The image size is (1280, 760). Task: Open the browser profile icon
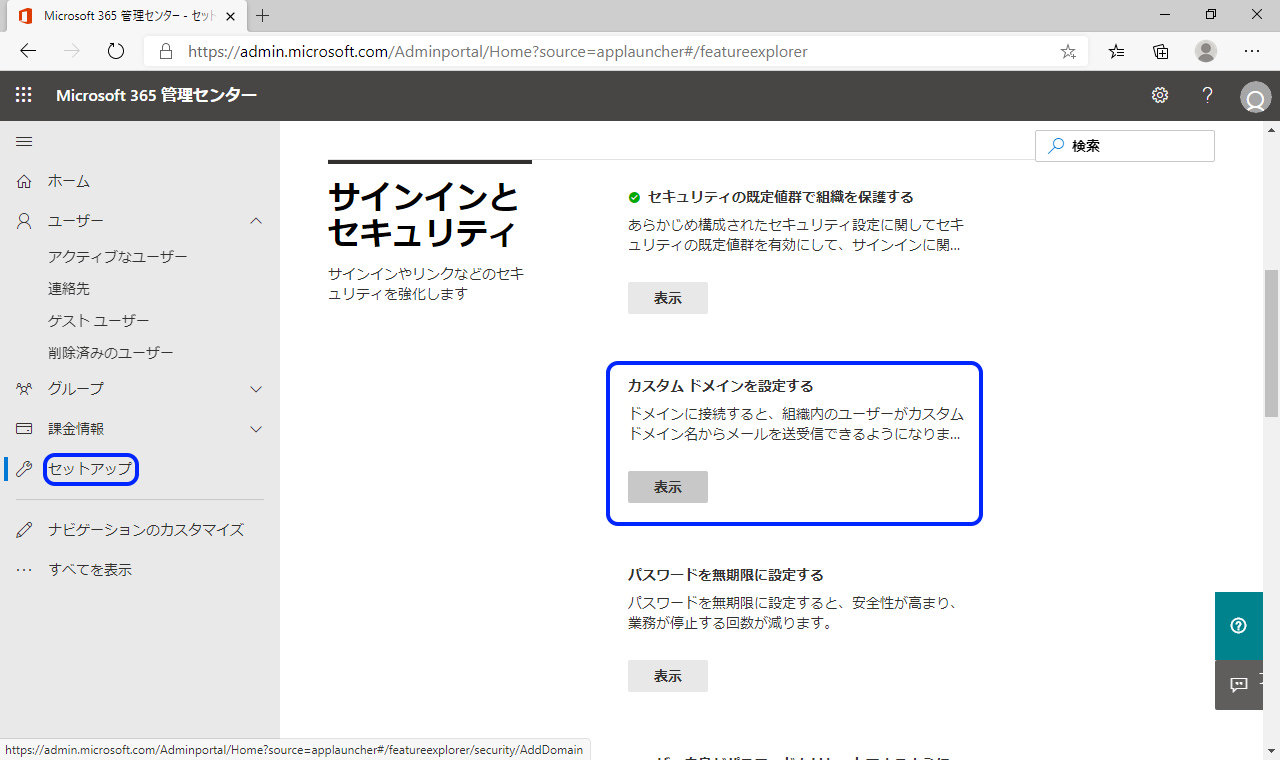pyautogui.click(x=1206, y=51)
